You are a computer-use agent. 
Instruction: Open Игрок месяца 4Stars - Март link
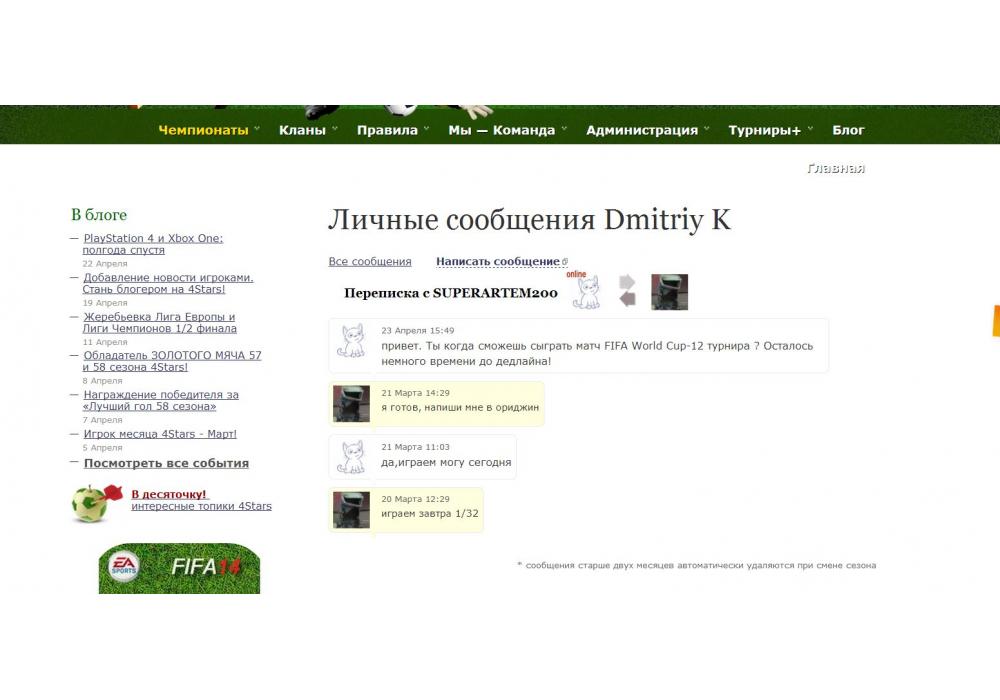160,434
